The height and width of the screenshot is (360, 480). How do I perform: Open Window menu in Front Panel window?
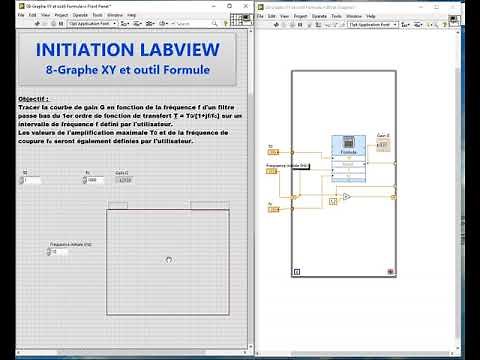pyautogui.click(x=115, y=15)
